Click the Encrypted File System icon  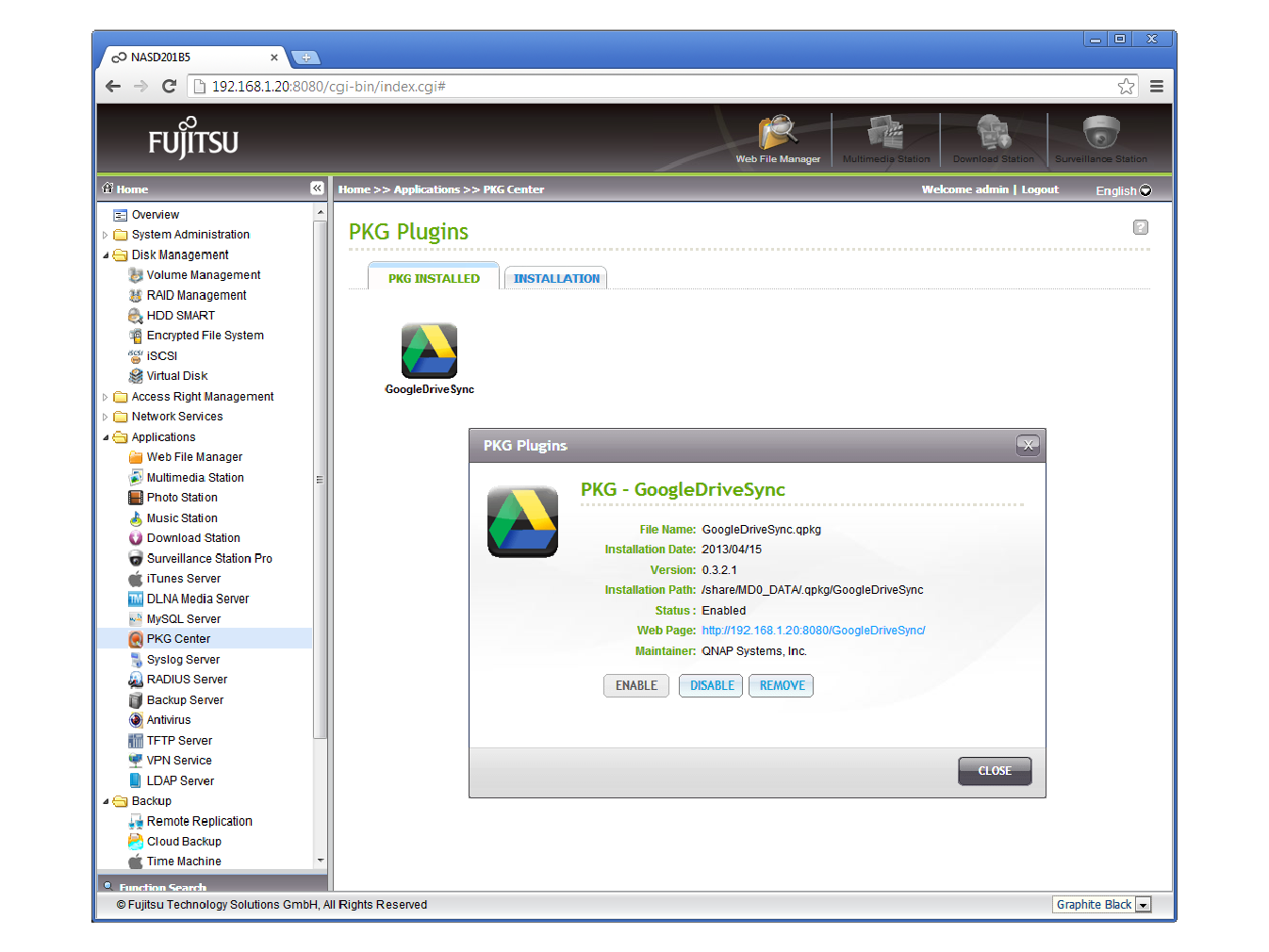[x=136, y=336]
